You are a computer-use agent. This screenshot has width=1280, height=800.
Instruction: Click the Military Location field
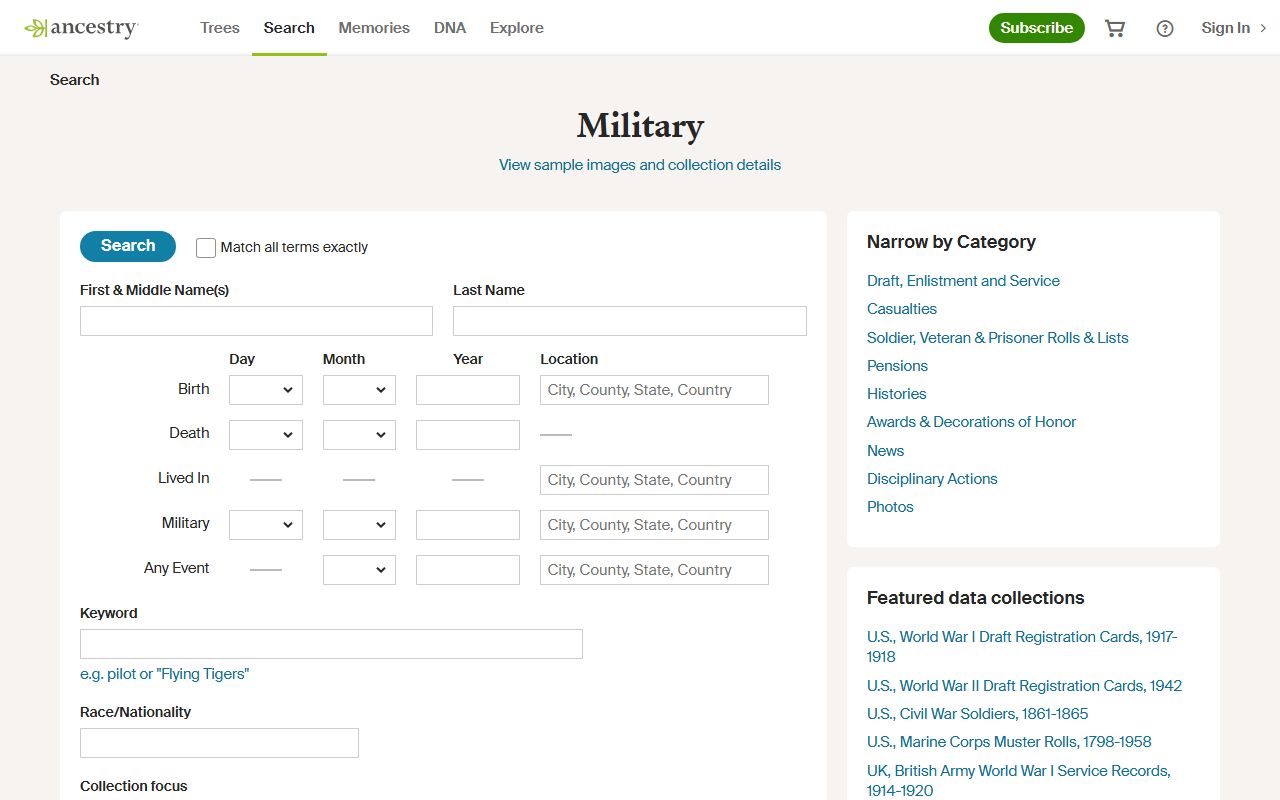654,525
